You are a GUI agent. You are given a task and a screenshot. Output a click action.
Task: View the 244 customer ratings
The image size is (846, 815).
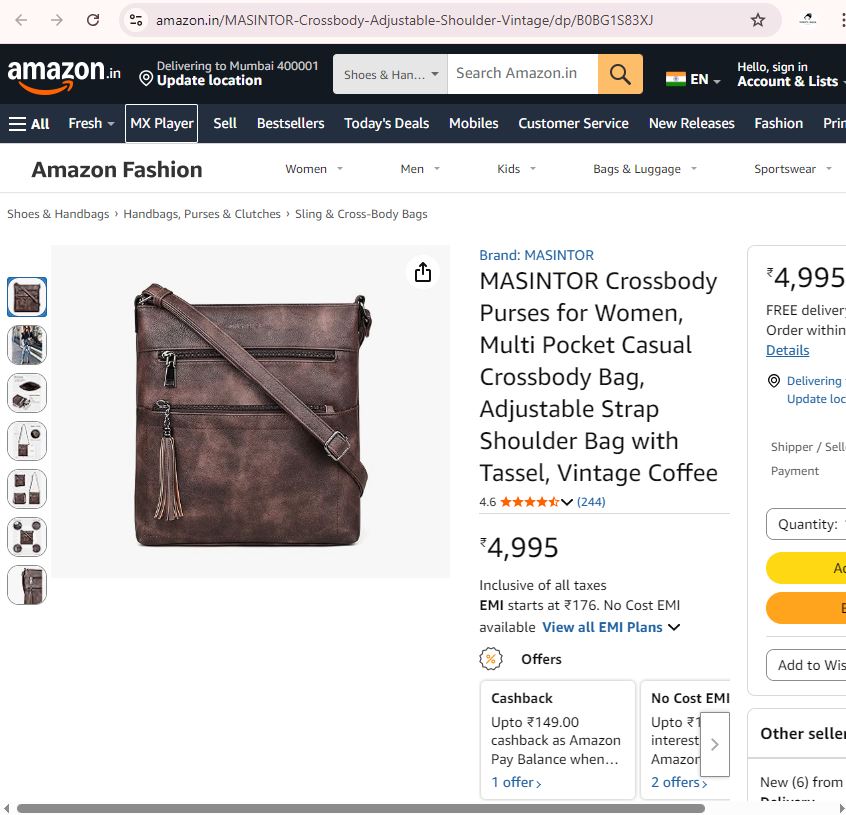[x=591, y=501]
